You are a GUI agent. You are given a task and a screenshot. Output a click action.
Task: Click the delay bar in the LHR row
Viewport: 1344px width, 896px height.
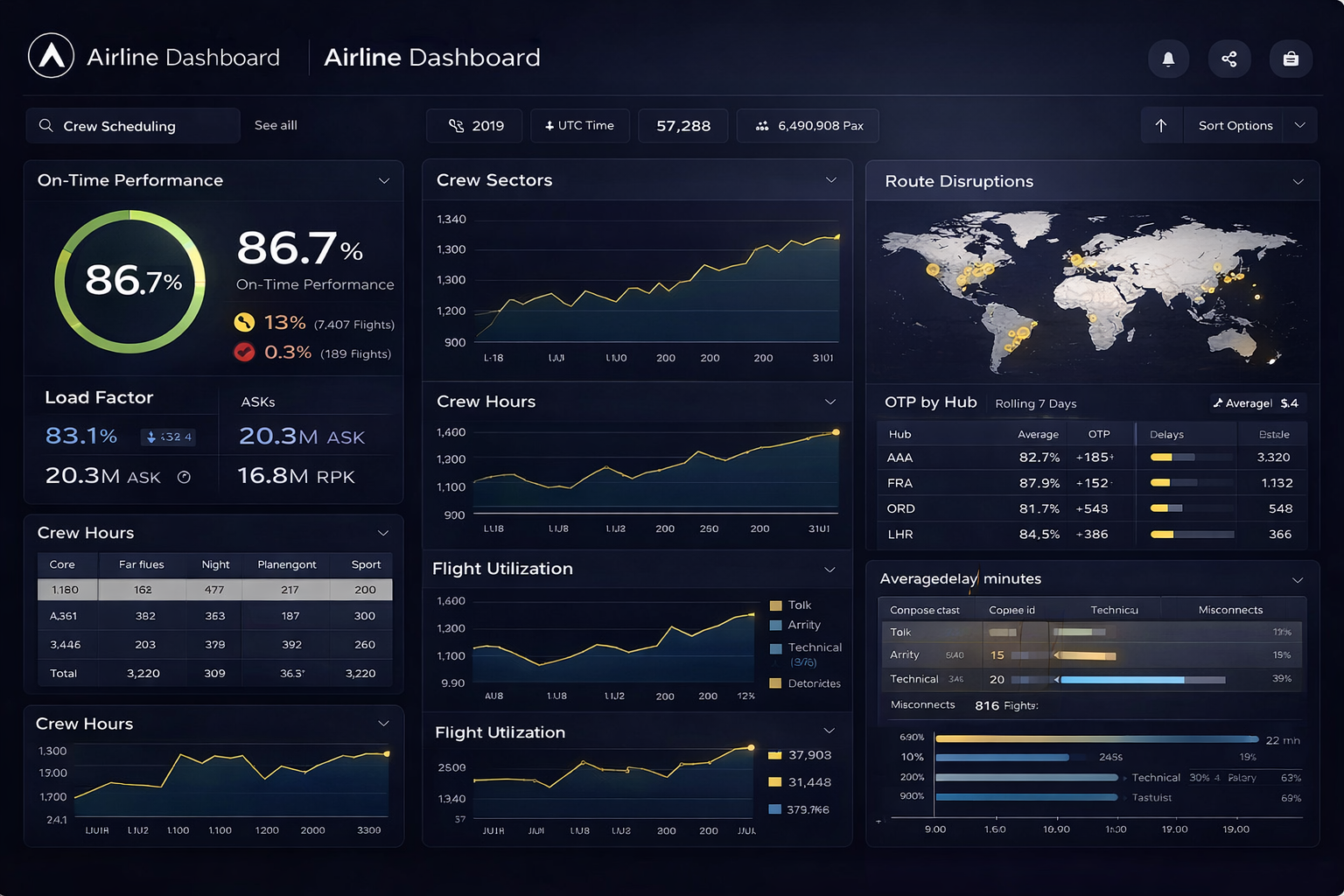coord(1192,534)
